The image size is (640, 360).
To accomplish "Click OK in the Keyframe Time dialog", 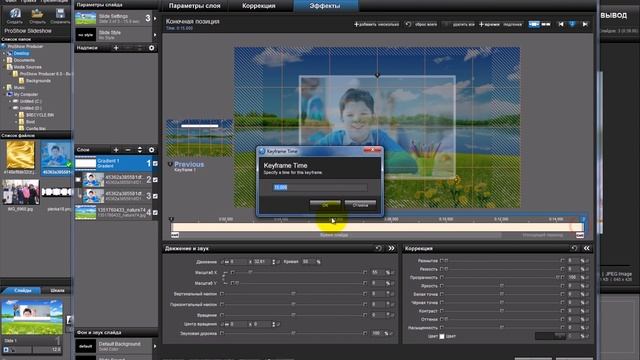I will 325,205.
